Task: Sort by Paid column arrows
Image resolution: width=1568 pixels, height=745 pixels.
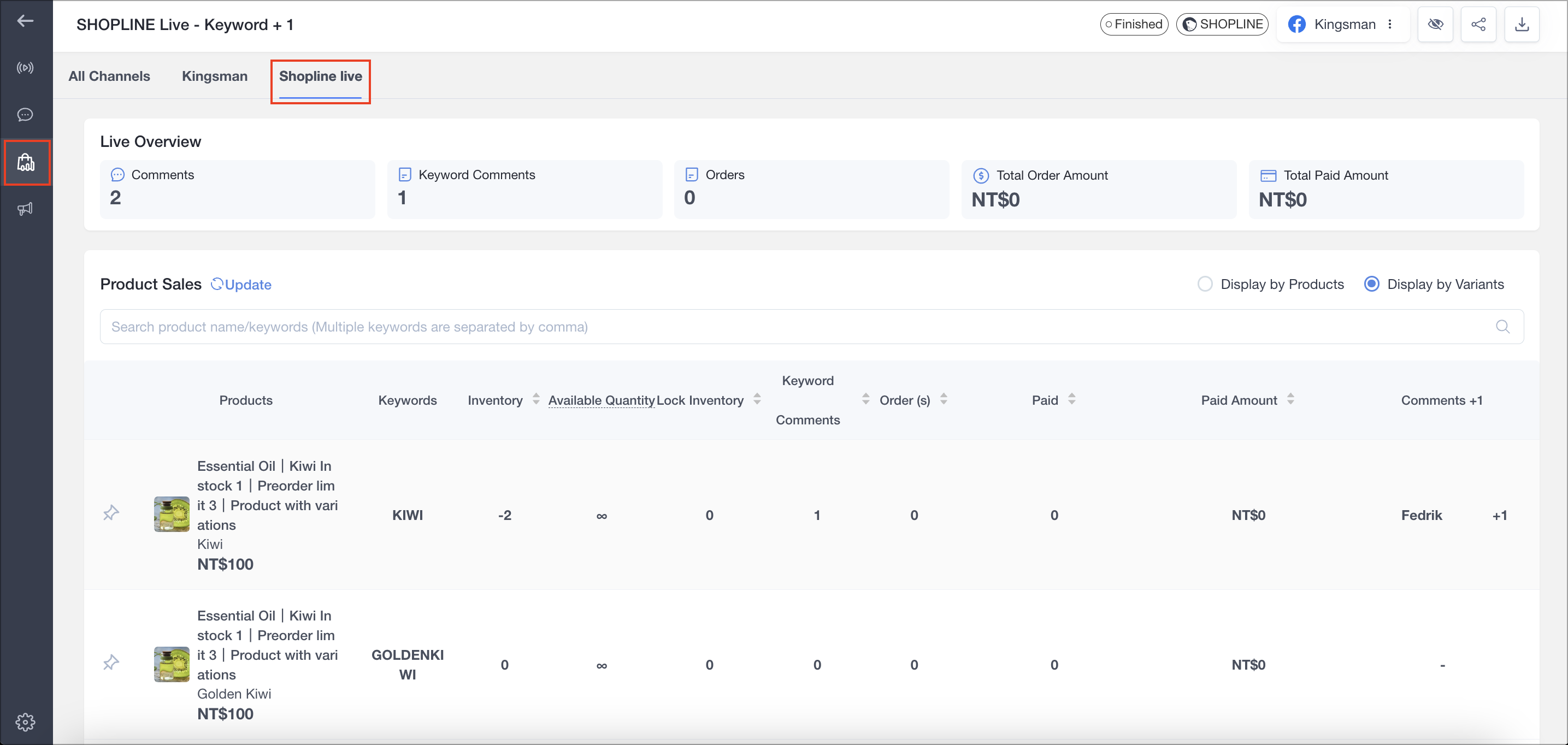Action: [x=1072, y=399]
